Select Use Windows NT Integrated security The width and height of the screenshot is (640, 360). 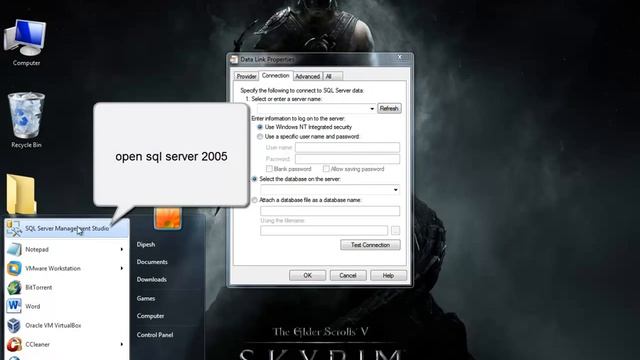[260, 127]
